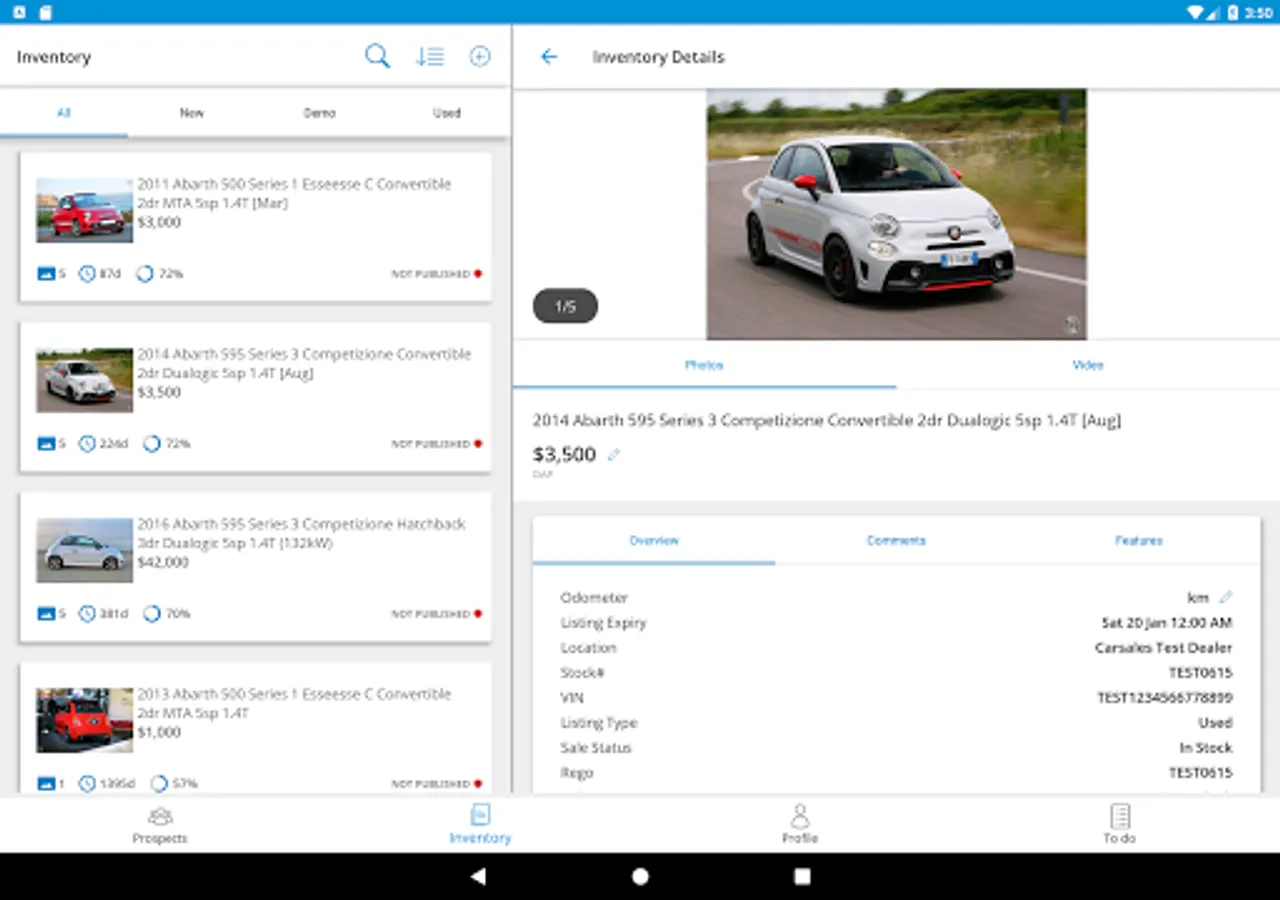Select 2016 Abarth 595 Hatchback listing title

coord(301,534)
